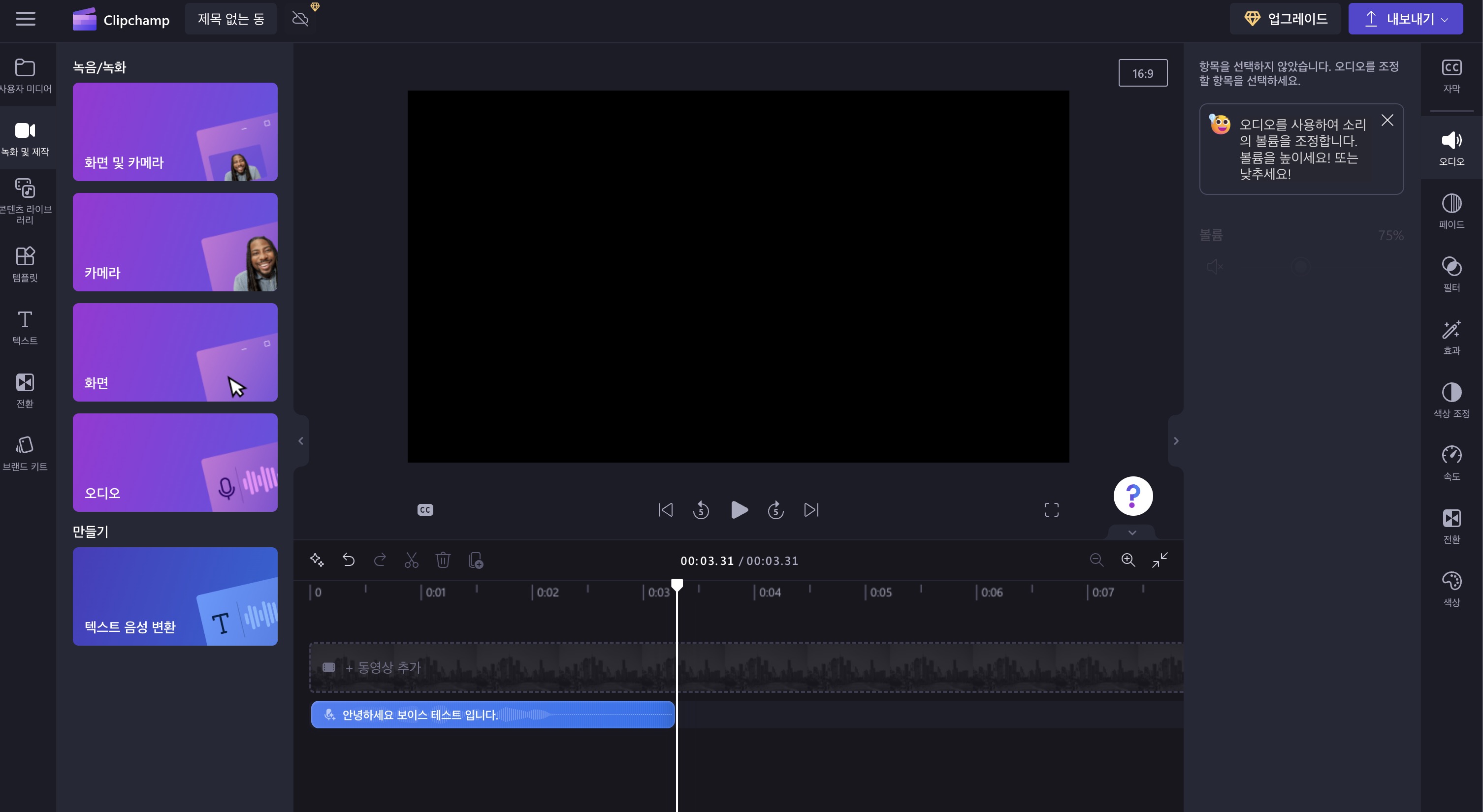
Task: Select the 텍스트 음성 변환 text-to-speech card
Action: (175, 596)
